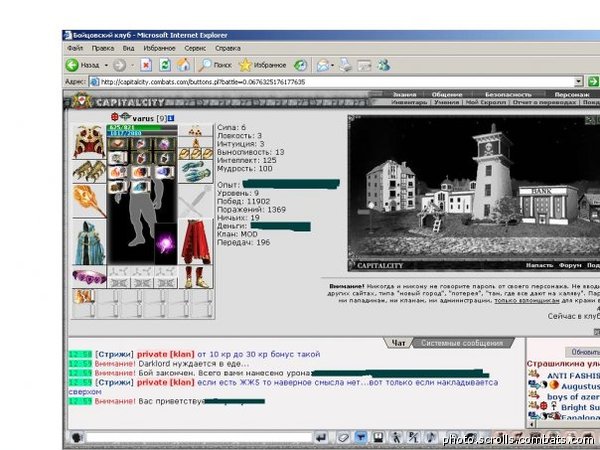The width and height of the screenshot is (600, 450).
Task: Open the Вид menu
Action: click(x=128, y=48)
